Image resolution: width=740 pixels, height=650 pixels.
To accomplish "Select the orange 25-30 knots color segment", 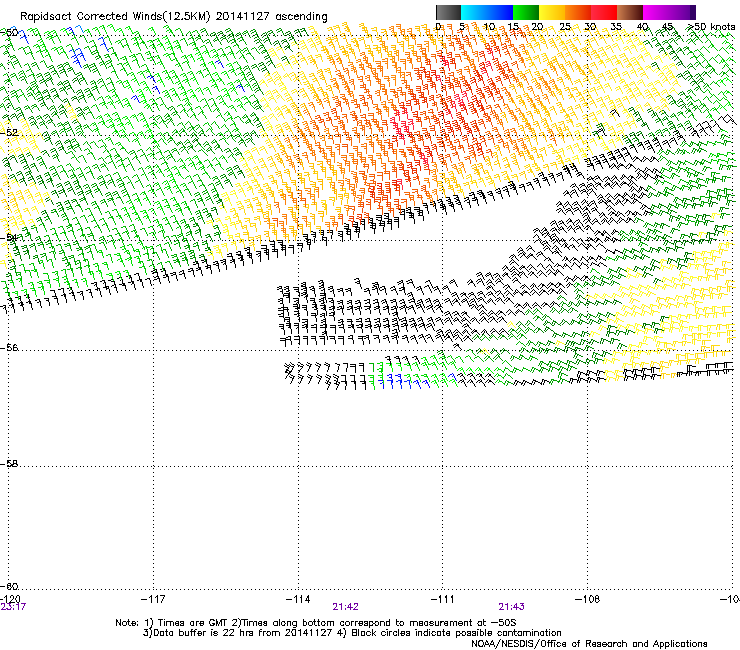I will tap(578, 12).
